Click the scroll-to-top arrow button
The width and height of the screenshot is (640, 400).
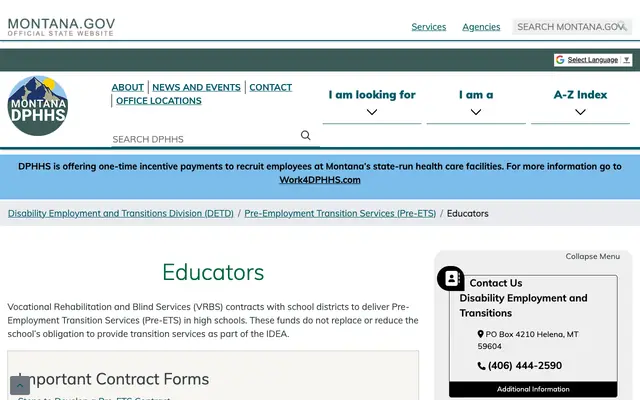point(20,385)
